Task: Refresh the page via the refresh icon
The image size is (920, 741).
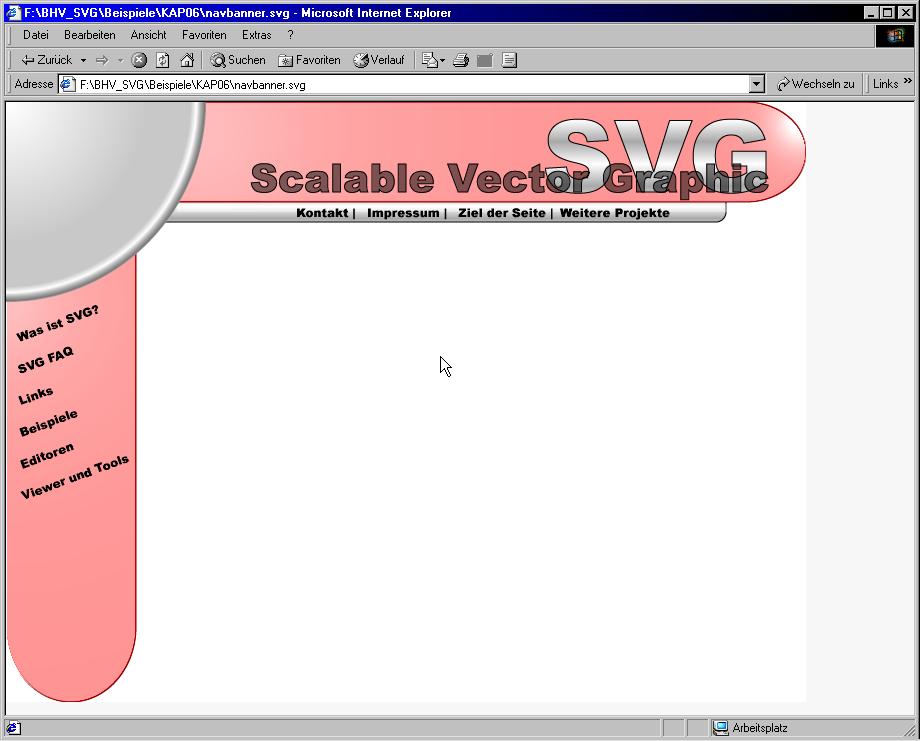Action: pos(163,60)
